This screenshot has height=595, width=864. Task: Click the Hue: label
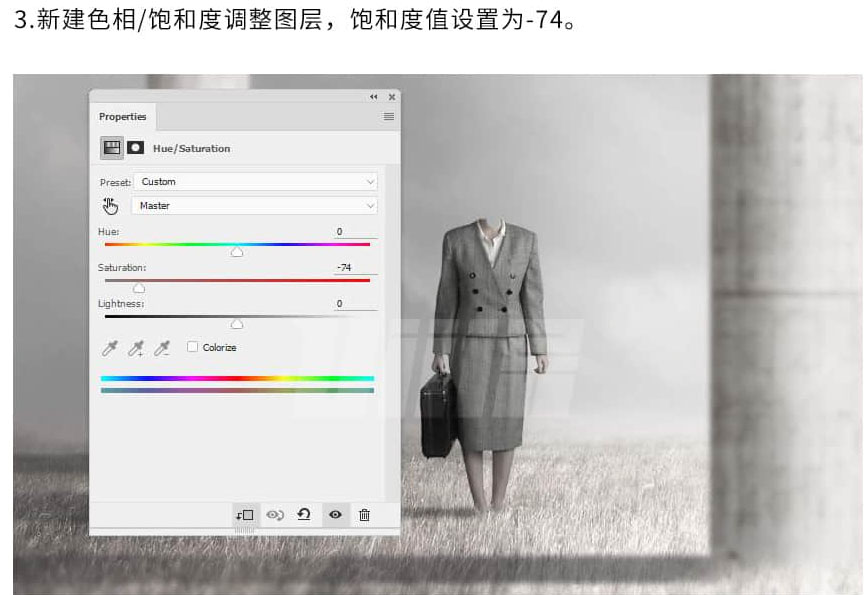pyautogui.click(x=109, y=232)
